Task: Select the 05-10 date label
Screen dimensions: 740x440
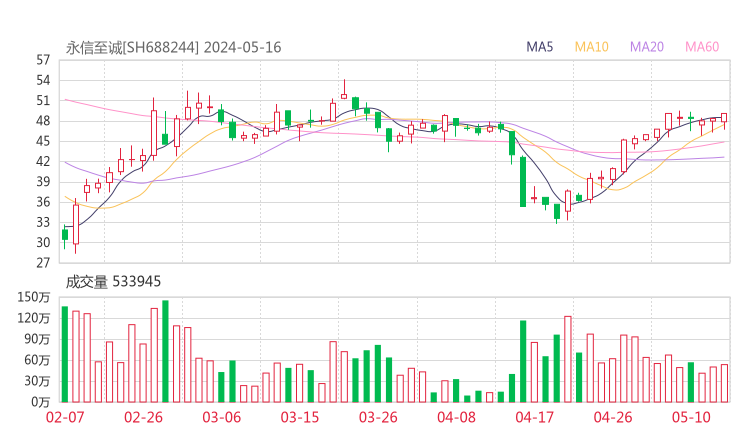Action: tap(691, 417)
